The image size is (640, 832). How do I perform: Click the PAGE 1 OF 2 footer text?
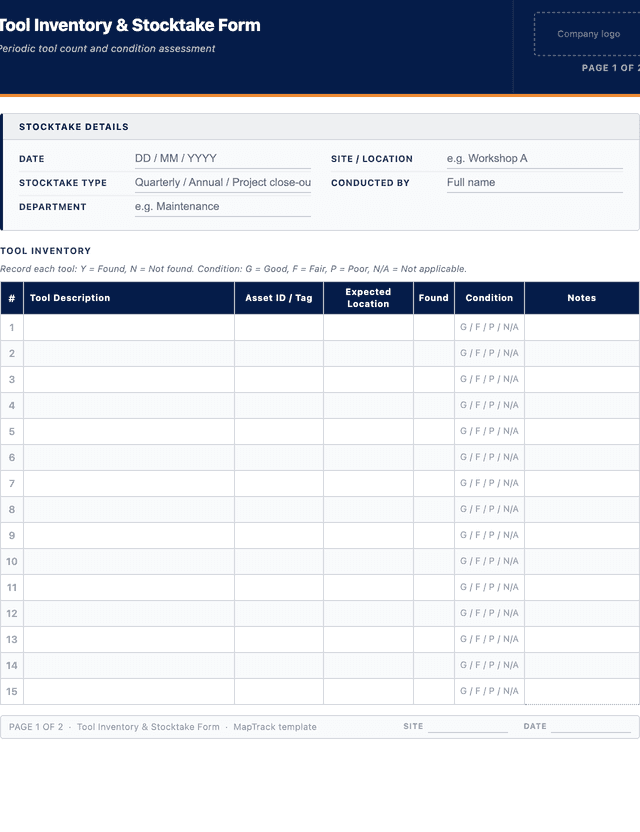click(x=36, y=727)
